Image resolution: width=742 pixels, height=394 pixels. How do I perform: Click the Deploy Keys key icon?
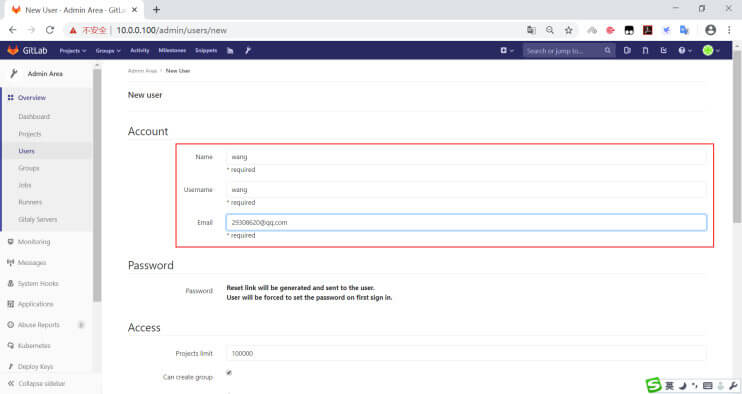[10, 367]
